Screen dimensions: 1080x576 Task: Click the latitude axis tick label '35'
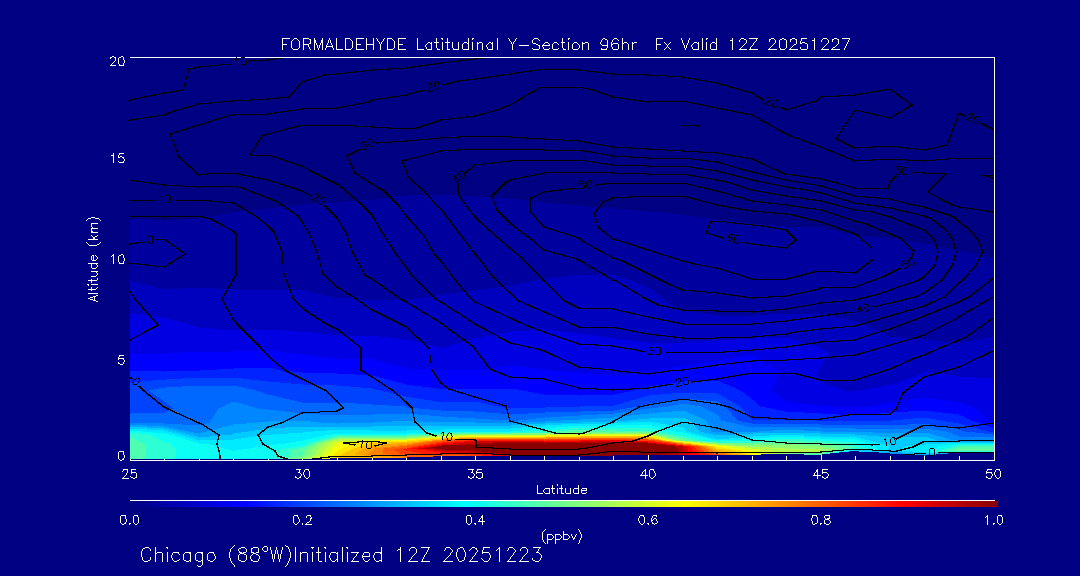tap(475, 474)
